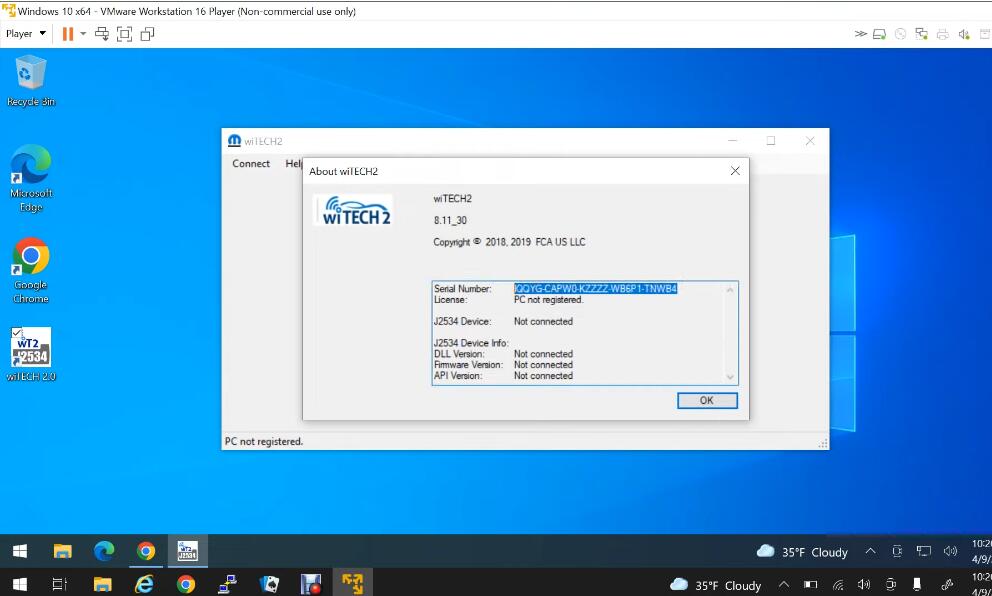Image resolution: width=992 pixels, height=596 pixels.
Task: Open Google Chrome from the host taskbar
Action: pos(186,584)
